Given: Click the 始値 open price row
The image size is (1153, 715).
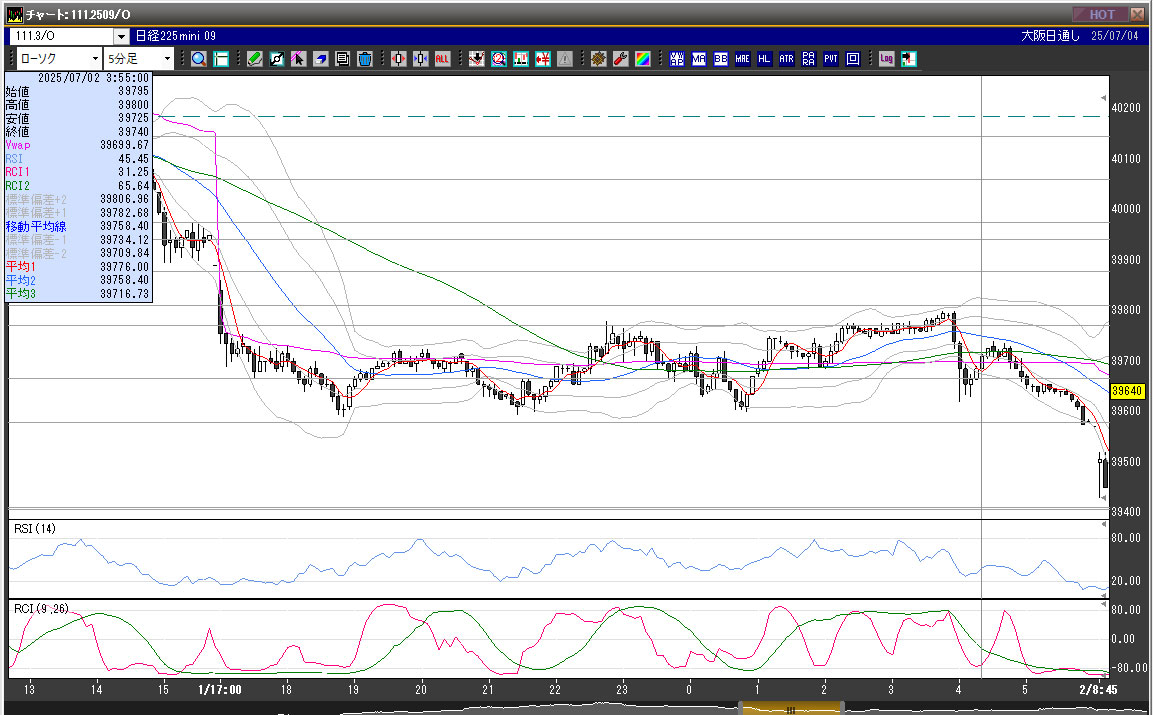Looking at the screenshot, I should click(77, 91).
